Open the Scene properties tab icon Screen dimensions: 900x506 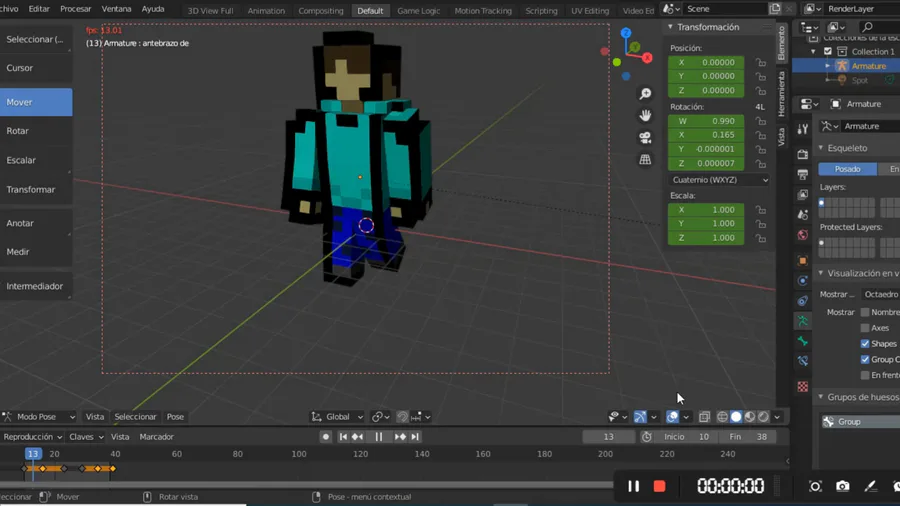[803, 214]
